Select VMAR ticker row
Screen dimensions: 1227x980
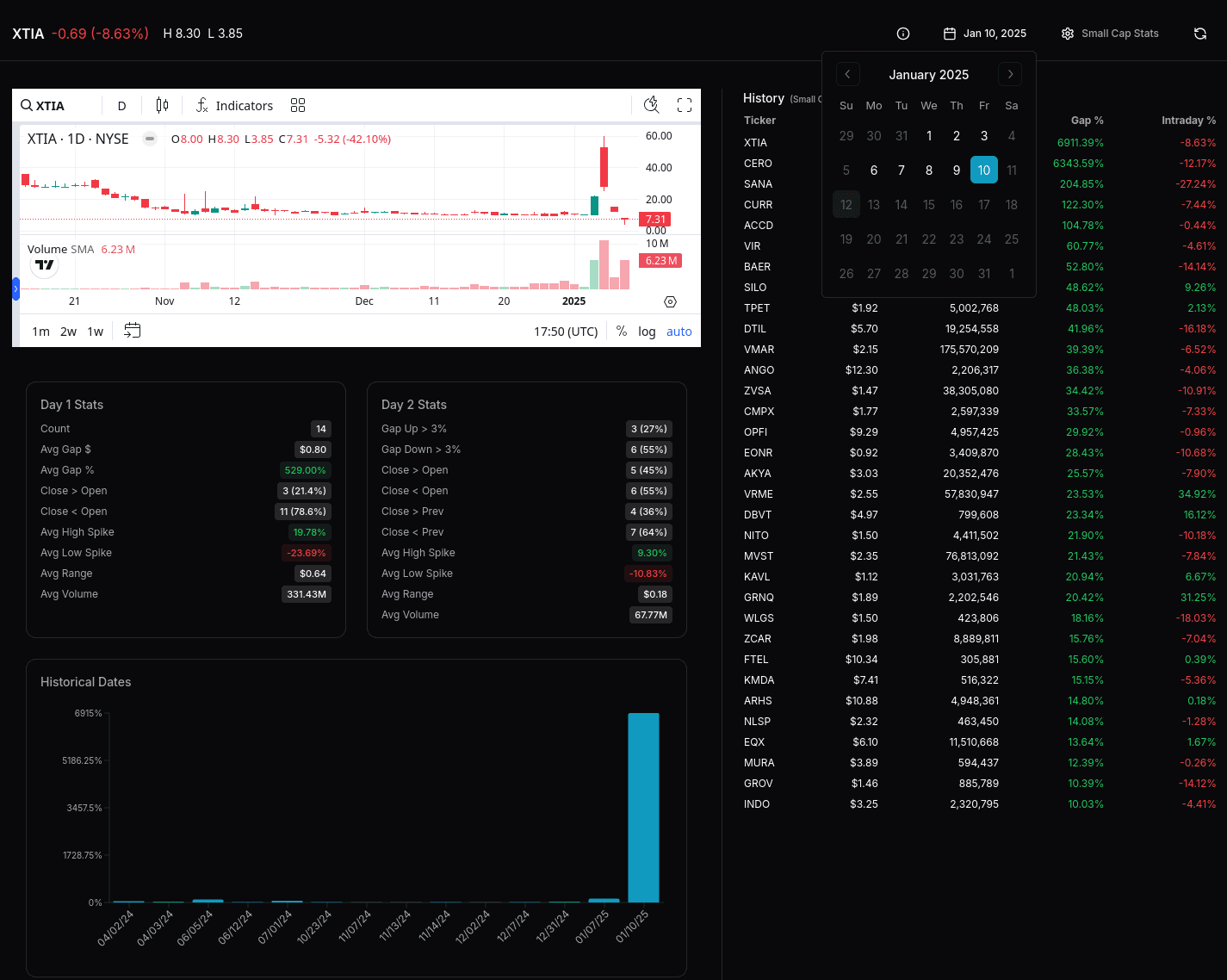[x=980, y=350]
